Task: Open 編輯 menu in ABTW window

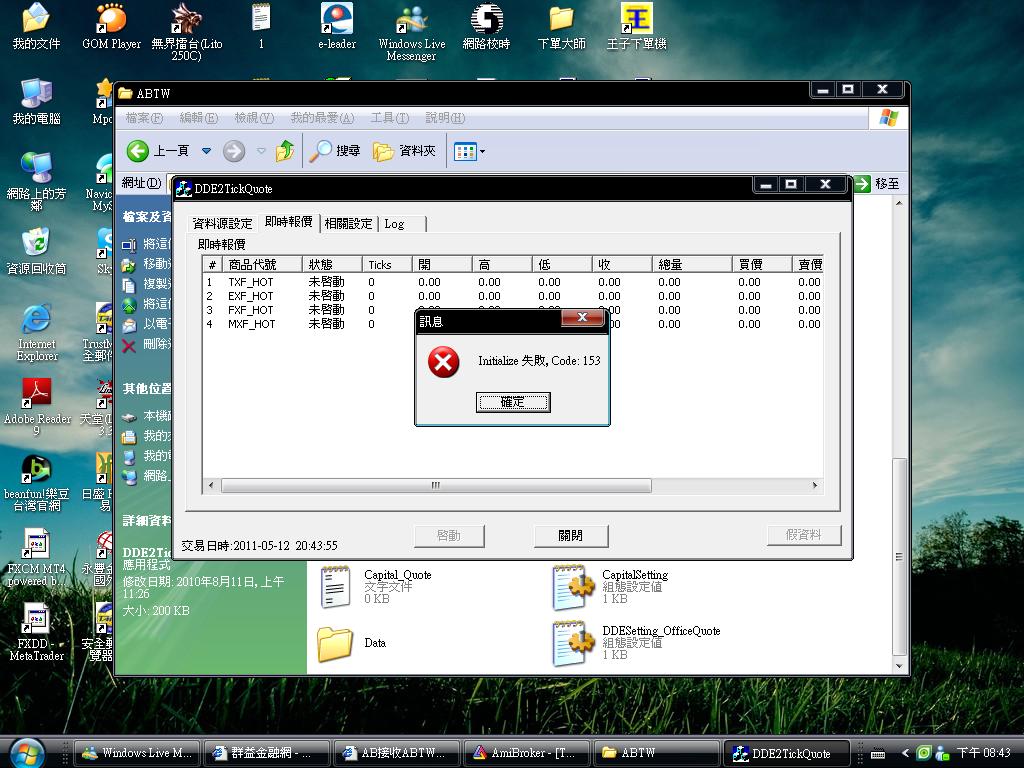Action: click(x=199, y=118)
